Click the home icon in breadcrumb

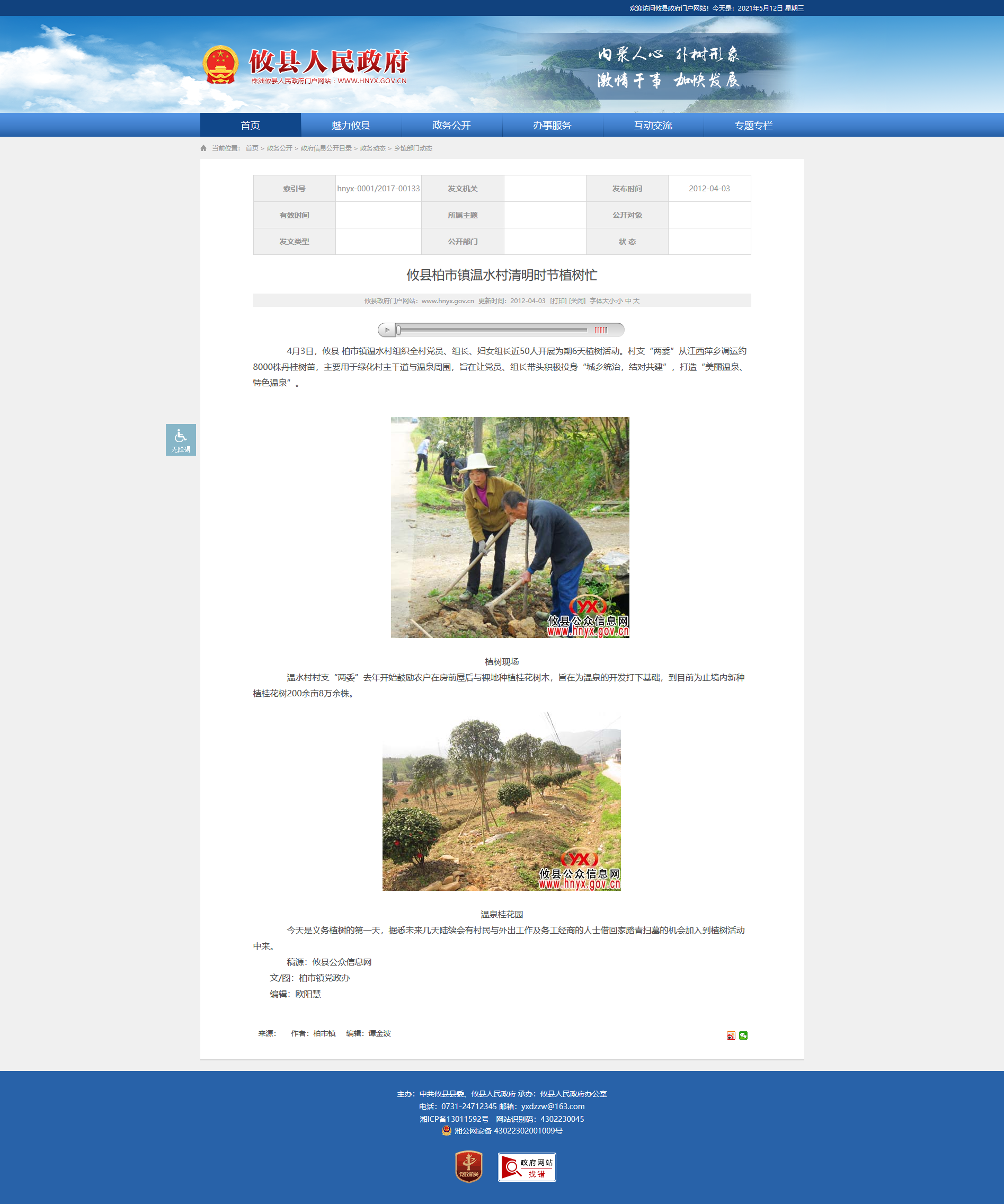(203, 148)
